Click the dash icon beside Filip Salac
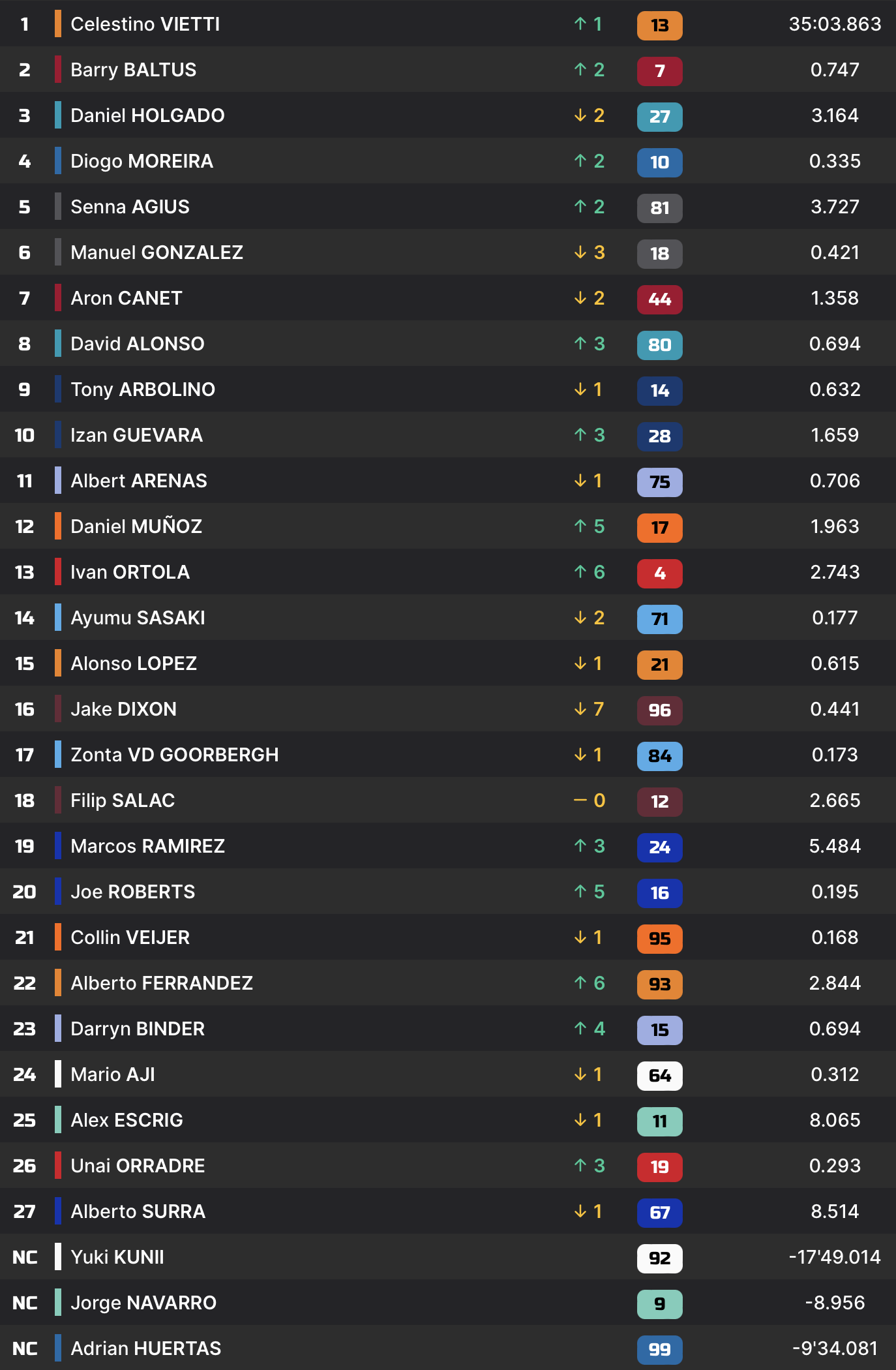 (580, 800)
